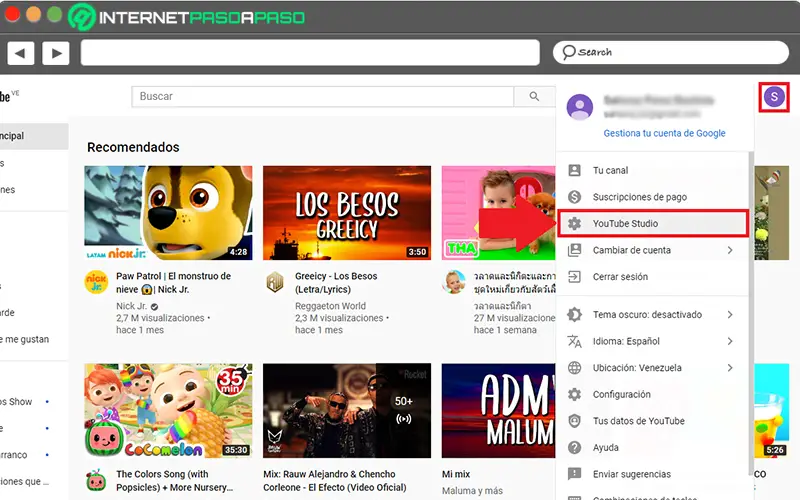The image size is (800, 500).
Task: Click the browser address bar
Action: [310, 53]
